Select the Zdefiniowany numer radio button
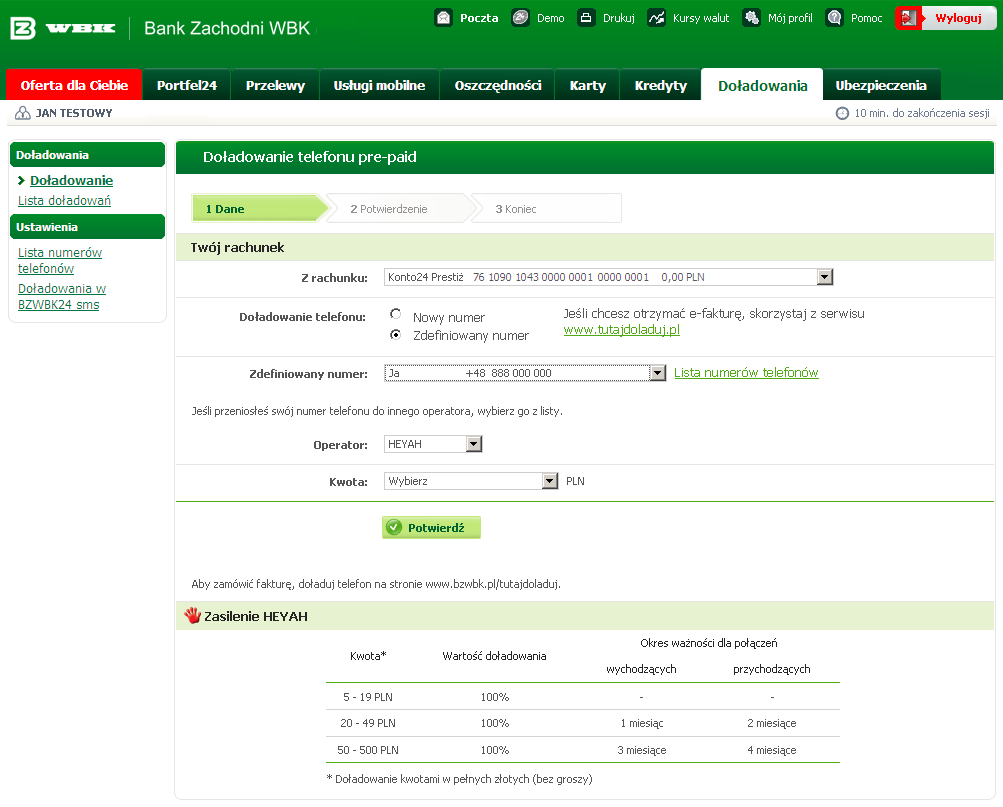 [396, 334]
